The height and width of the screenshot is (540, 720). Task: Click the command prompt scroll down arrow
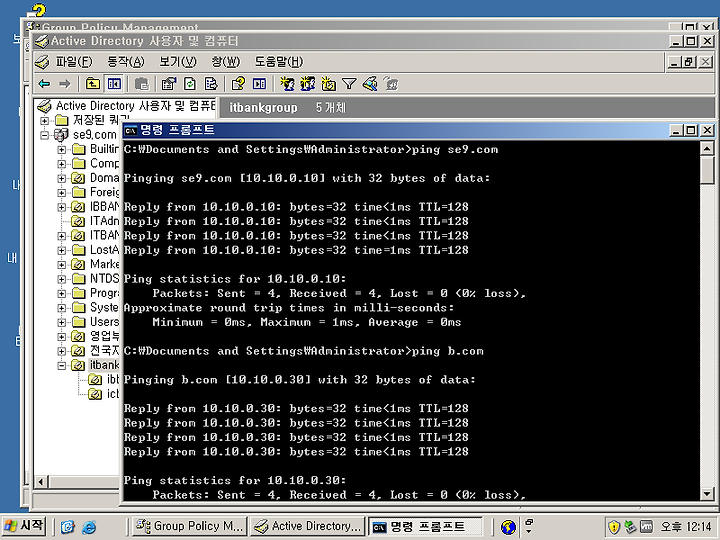click(x=707, y=494)
